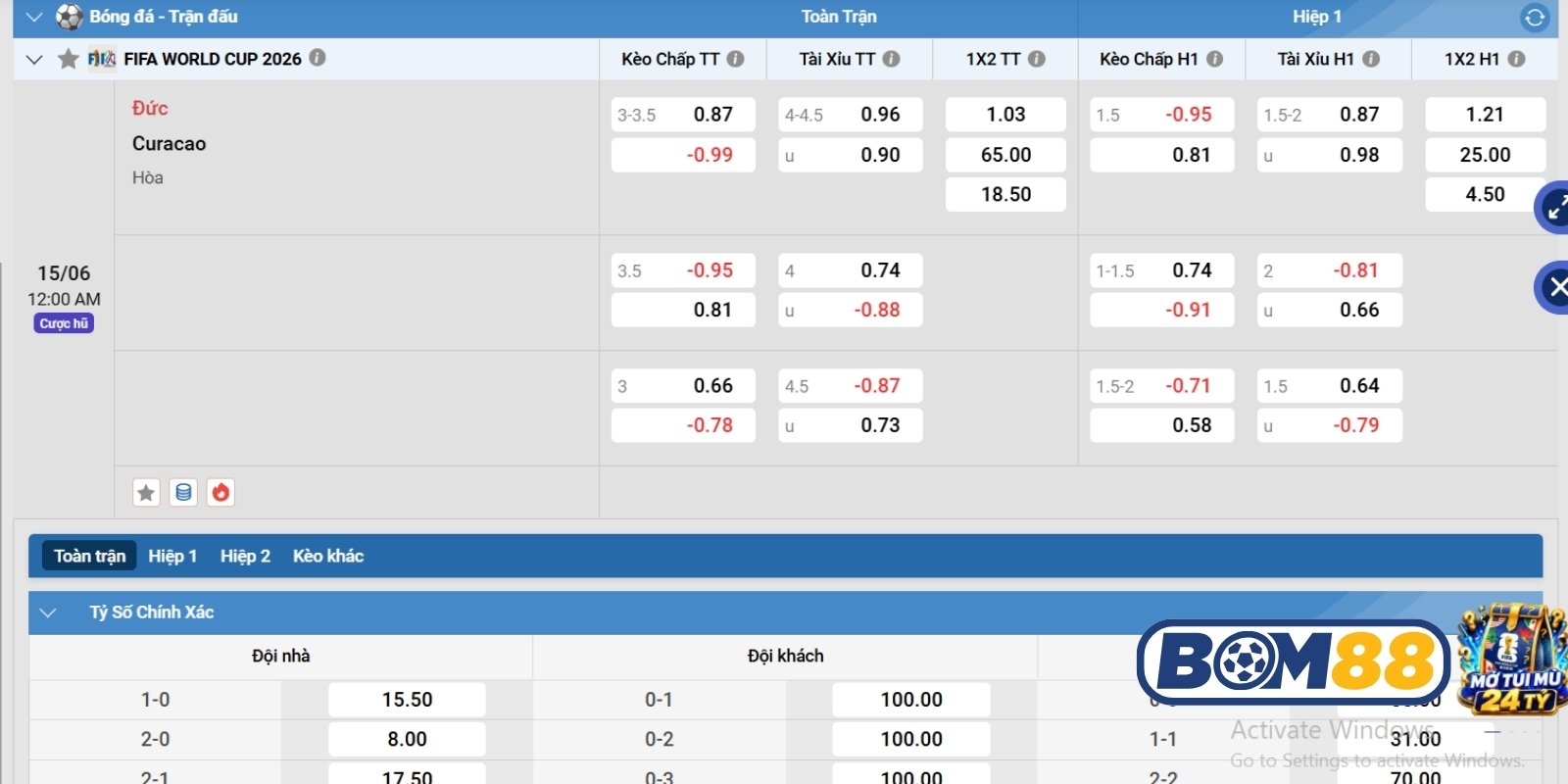Open the match statistics database icon
Image resolution: width=1568 pixels, height=784 pixels.
tap(183, 492)
